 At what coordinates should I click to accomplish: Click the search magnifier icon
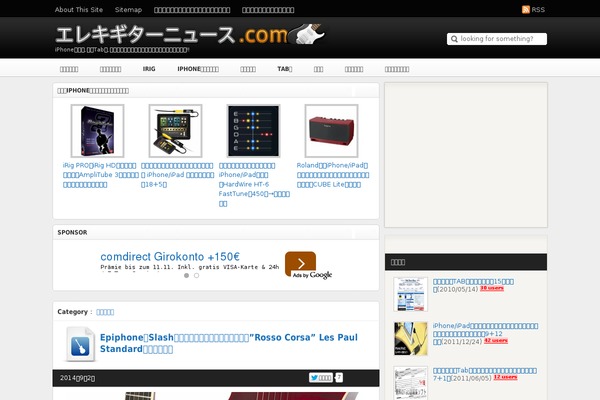(x=454, y=39)
